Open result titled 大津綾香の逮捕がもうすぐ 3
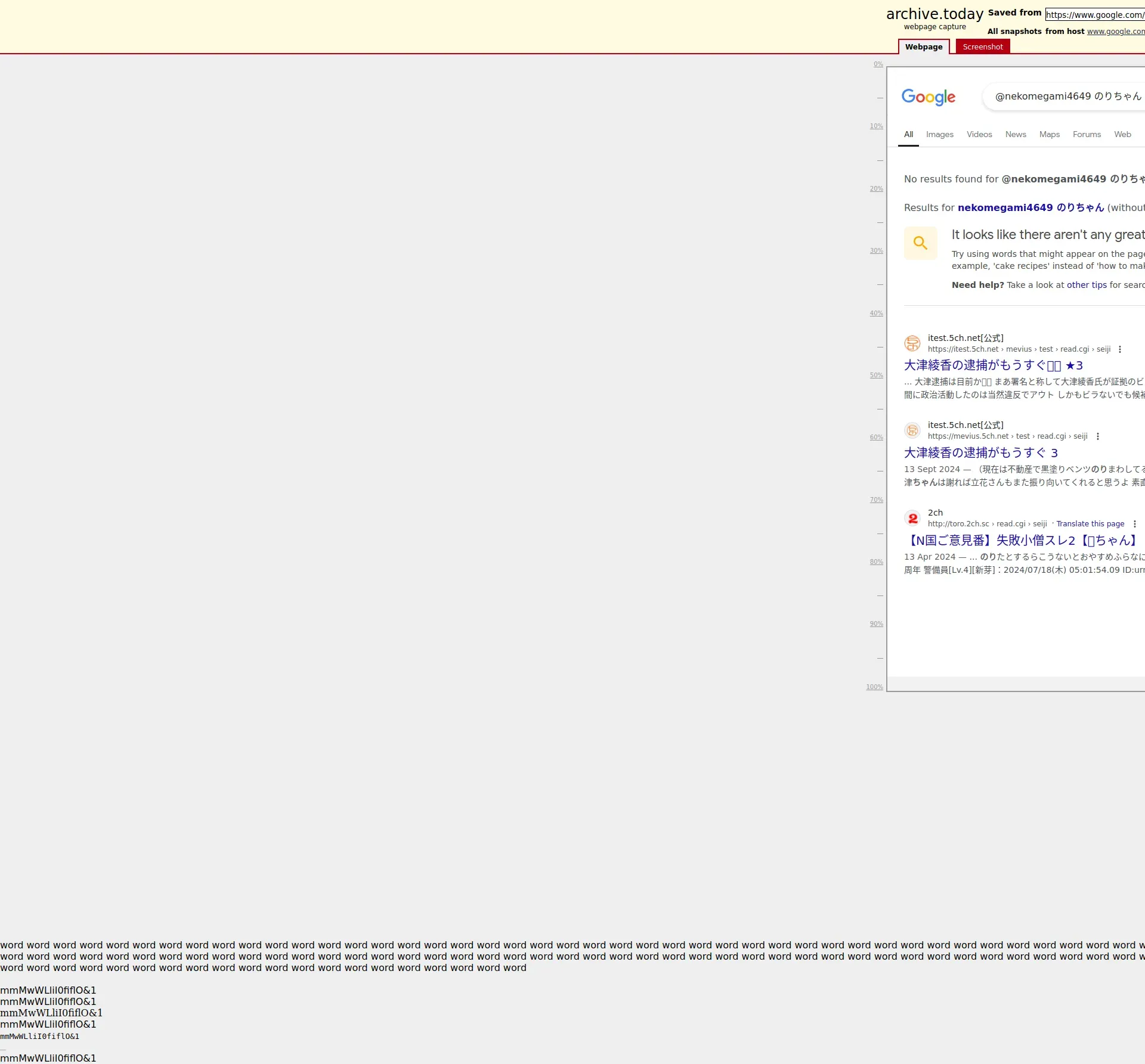 pyautogui.click(x=980, y=453)
